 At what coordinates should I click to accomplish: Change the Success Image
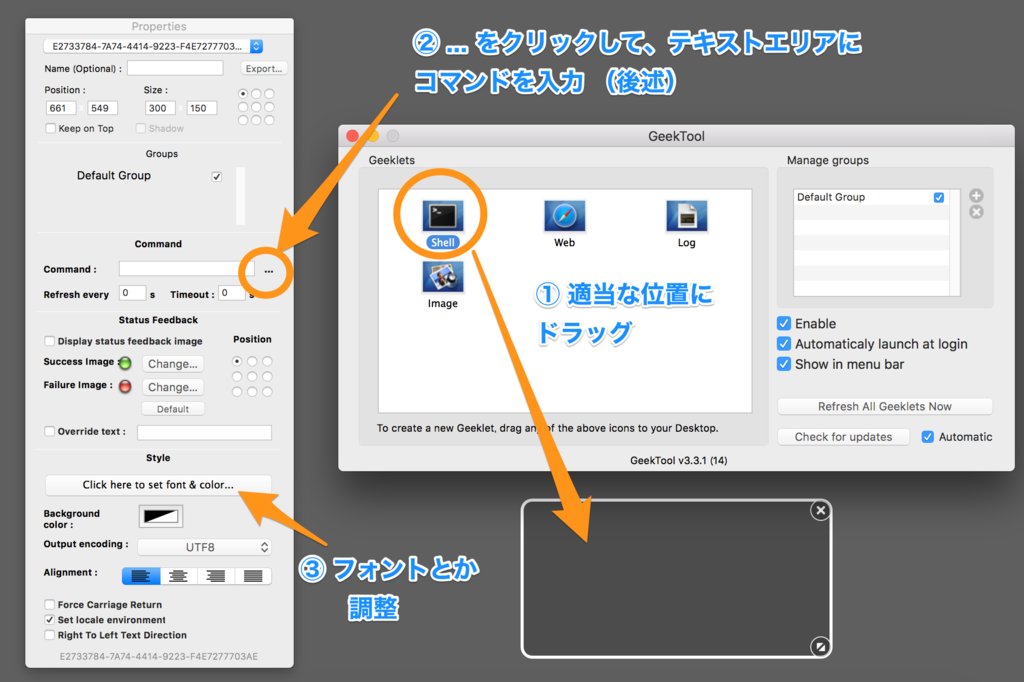(172, 364)
